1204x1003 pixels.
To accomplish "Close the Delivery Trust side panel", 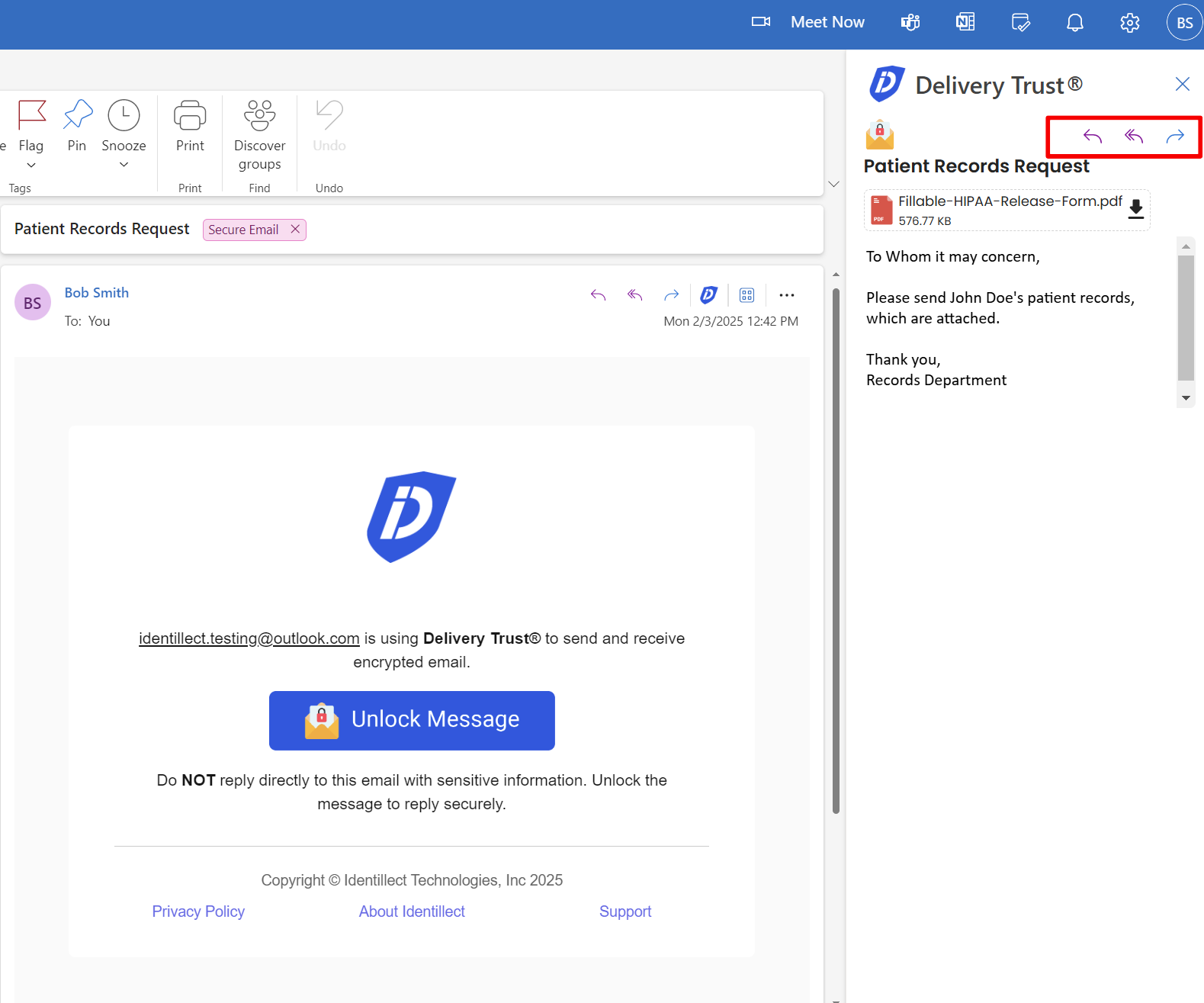I will point(1183,84).
